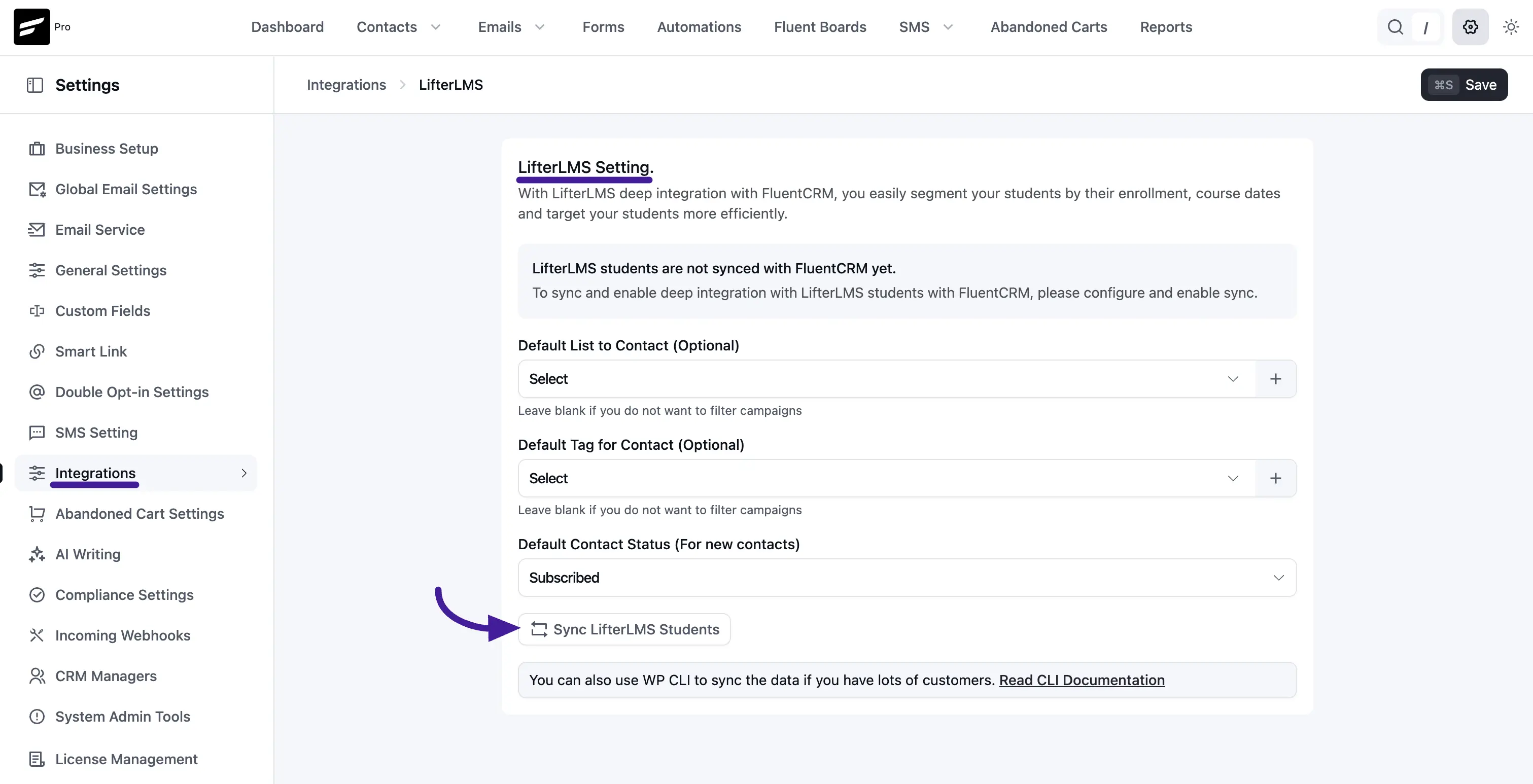The width and height of the screenshot is (1533, 784).
Task: Toggle light/dark mode sun icon
Action: point(1511,27)
